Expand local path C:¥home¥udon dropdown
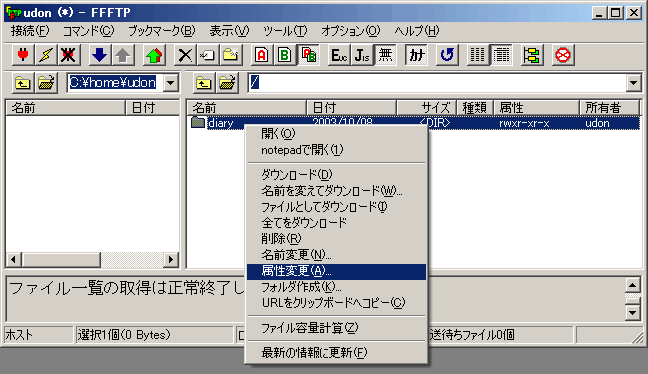The height and width of the screenshot is (374, 648). coord(171,83)
